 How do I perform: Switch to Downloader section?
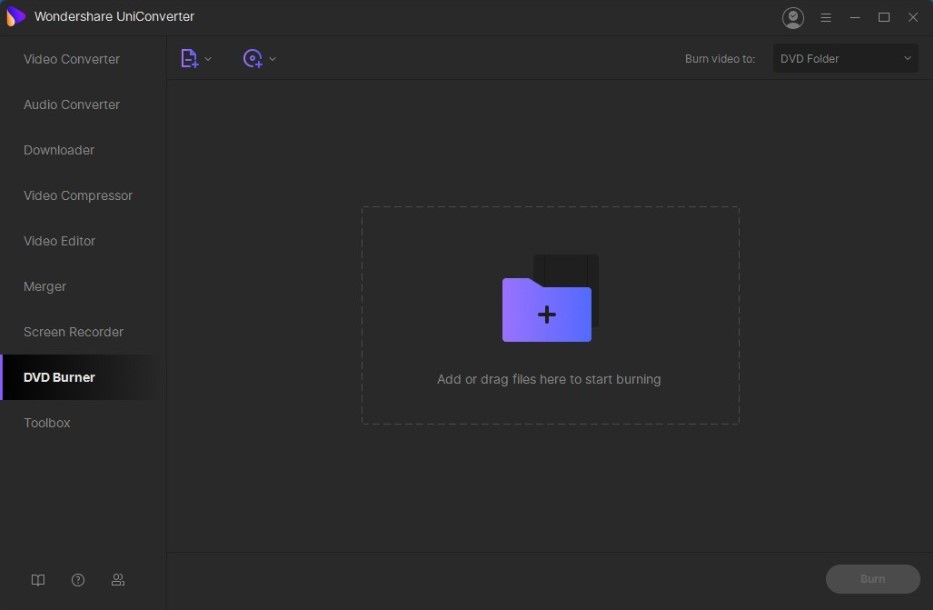(x=59, y=150)
